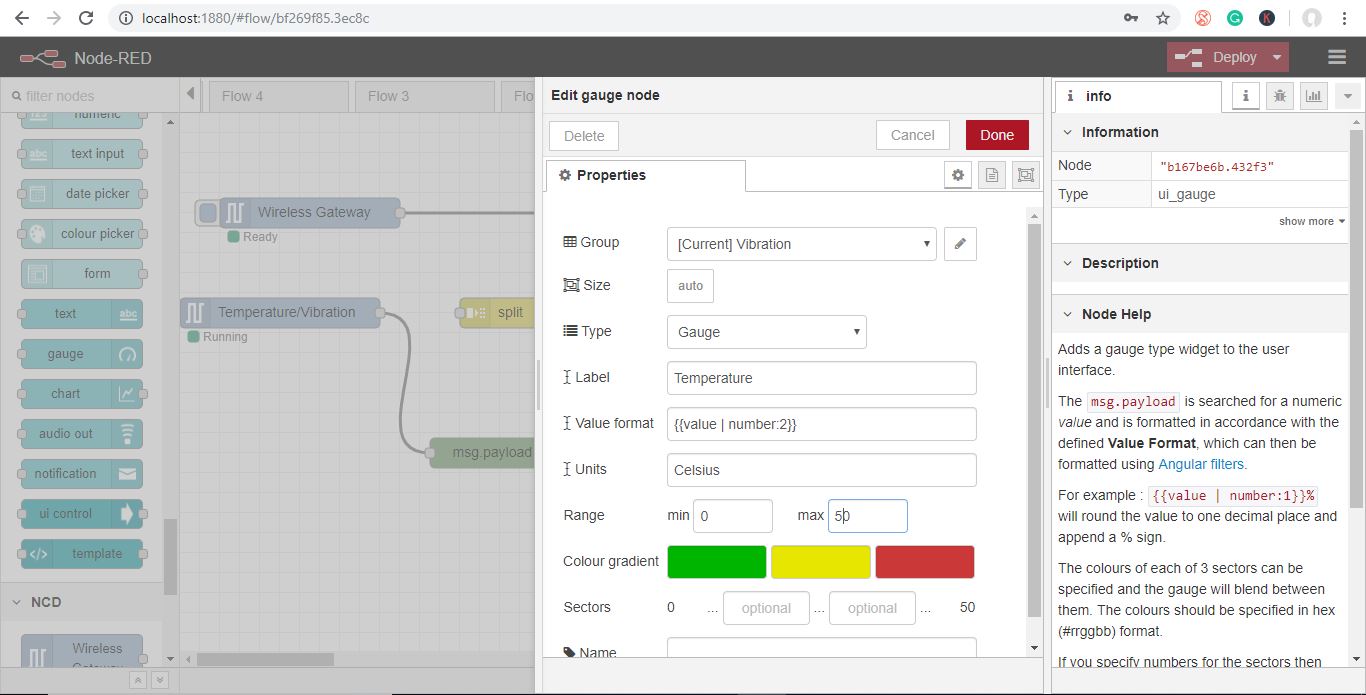The width and height of the screenshot is (1366, 695).
Task: Click the Done button
Action: coord(997,135)
